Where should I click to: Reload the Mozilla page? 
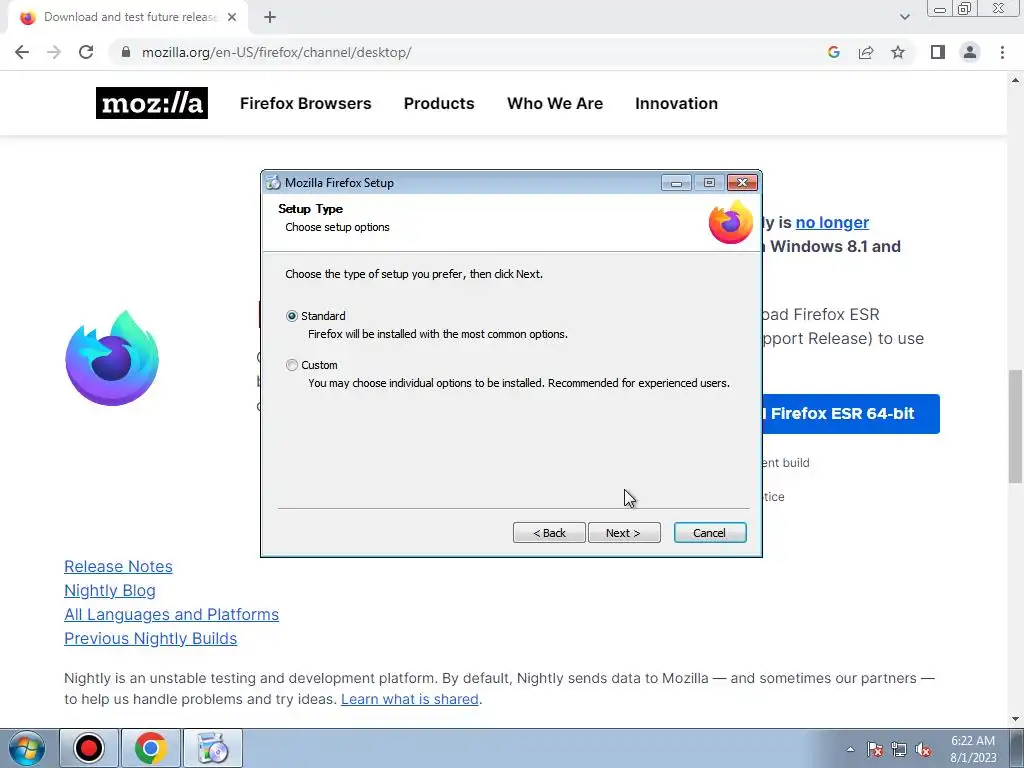(86, 52)
